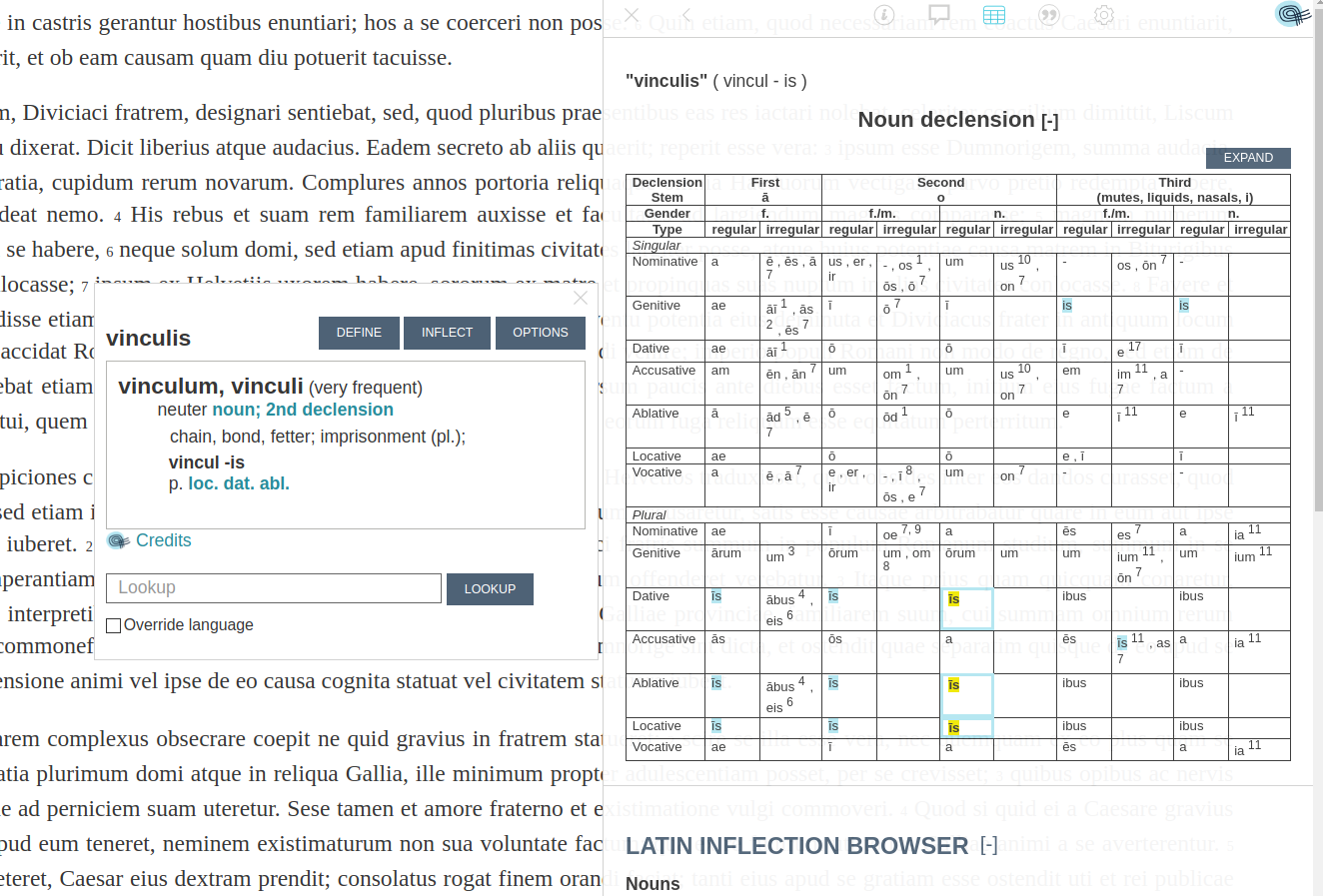
Task: Click the Alpheios logo at top right
Action: [x=1292, y=14]
